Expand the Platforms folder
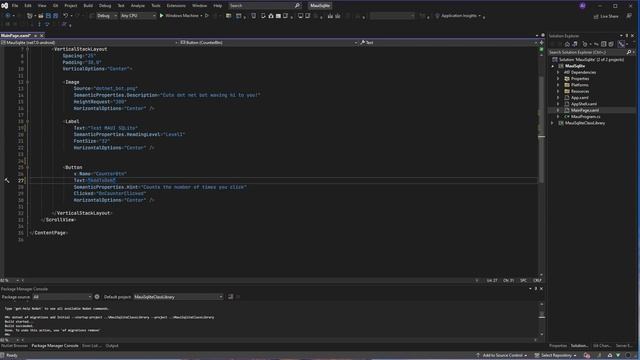The width and height of the screenshot is (640, 360). tap(558, 85)
